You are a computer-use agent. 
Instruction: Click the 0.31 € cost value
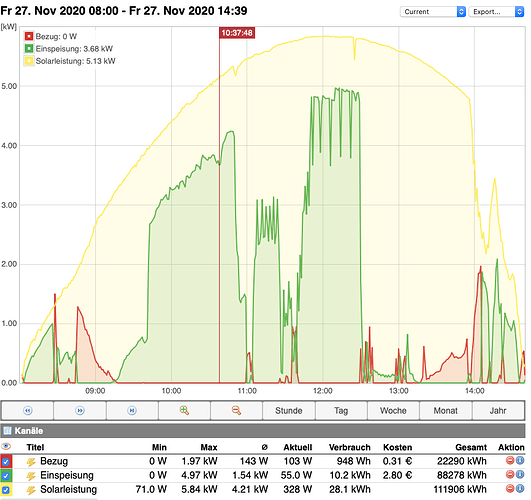click(x=397, y=461)
